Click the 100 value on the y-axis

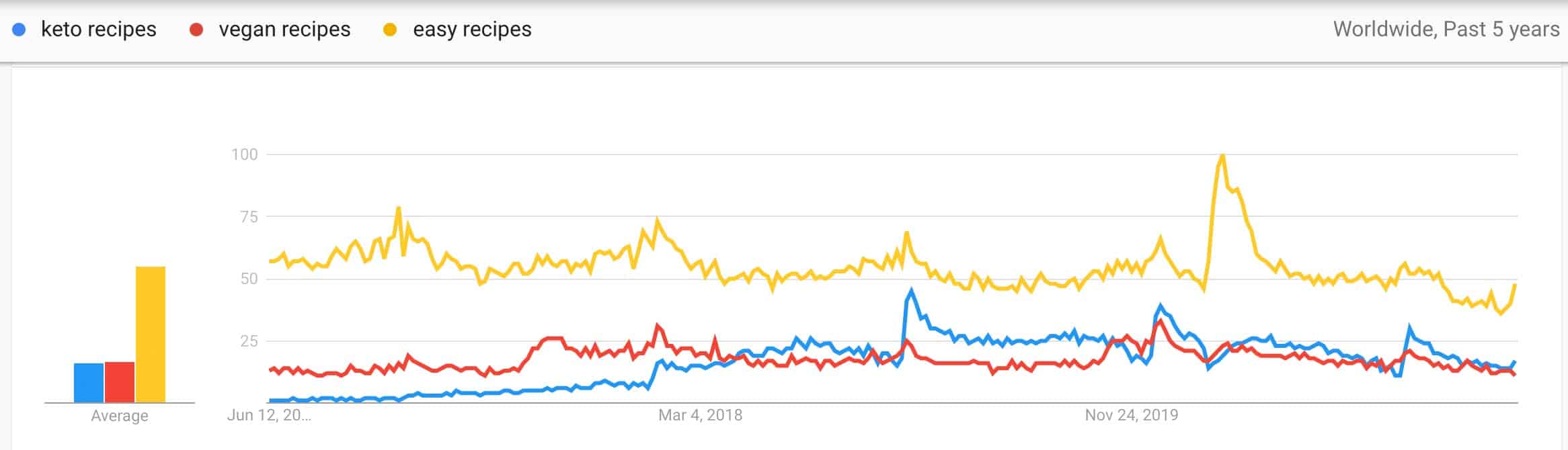coord(245,154)
